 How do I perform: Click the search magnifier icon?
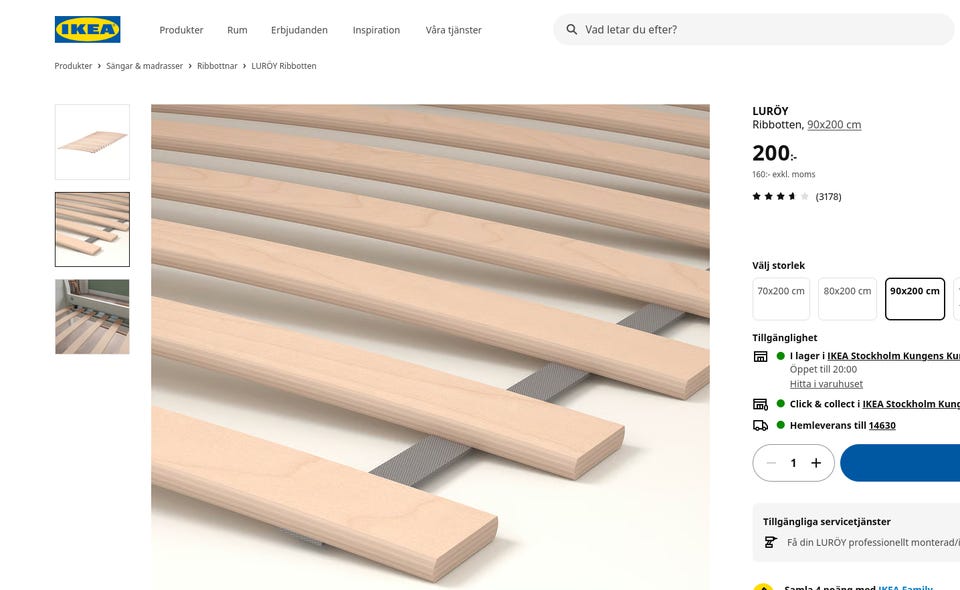point(571,29)
